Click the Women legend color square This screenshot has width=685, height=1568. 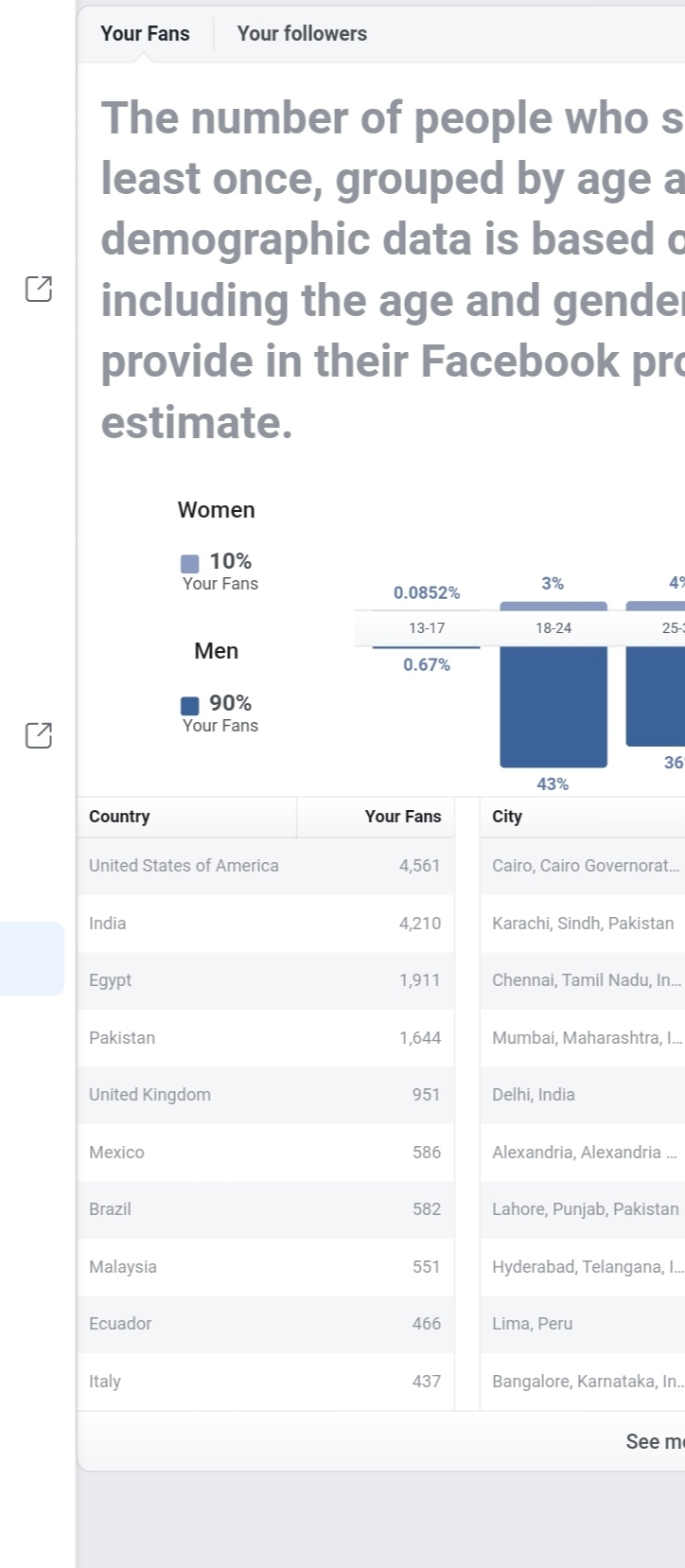(190, 564)
